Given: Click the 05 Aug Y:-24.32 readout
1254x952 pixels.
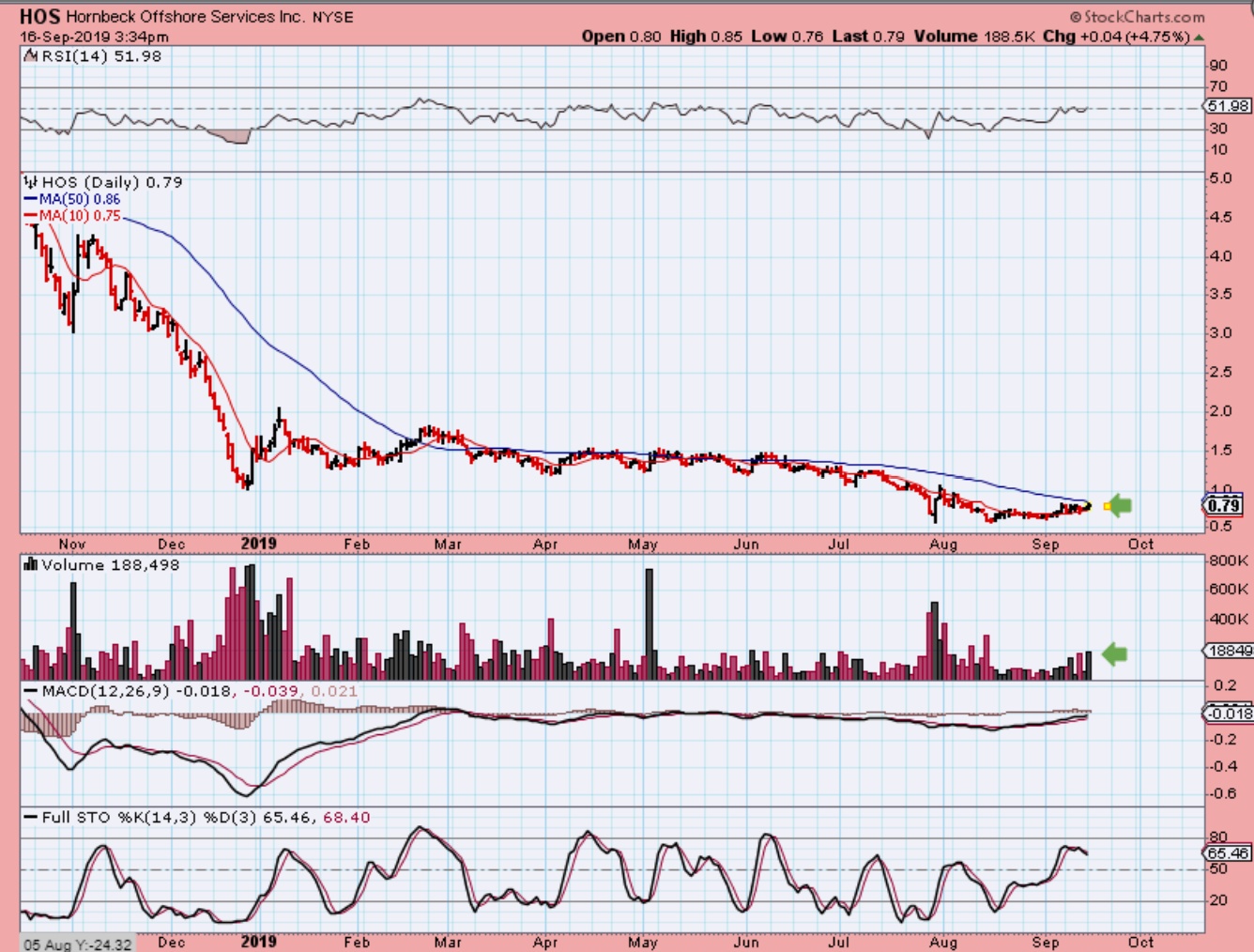Looking at the screenshot, I should pos(78,944).
